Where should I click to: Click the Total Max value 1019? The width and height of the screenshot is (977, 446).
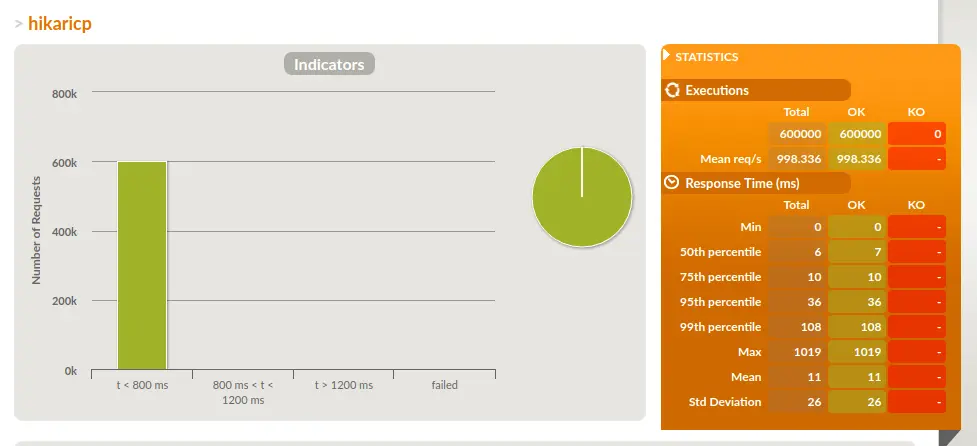(x=797, y=352)
